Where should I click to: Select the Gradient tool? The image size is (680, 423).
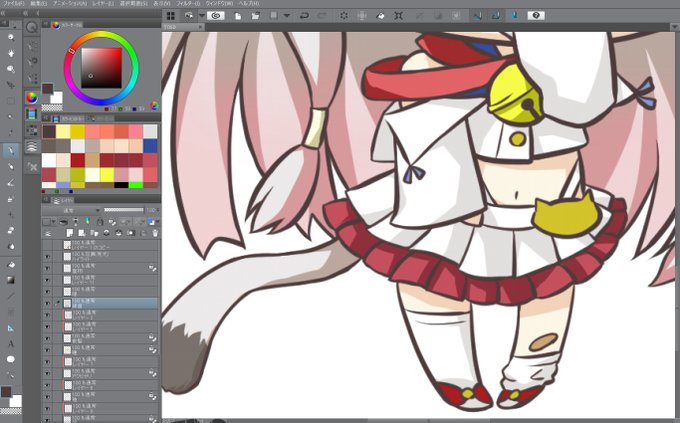coord(11,280)
